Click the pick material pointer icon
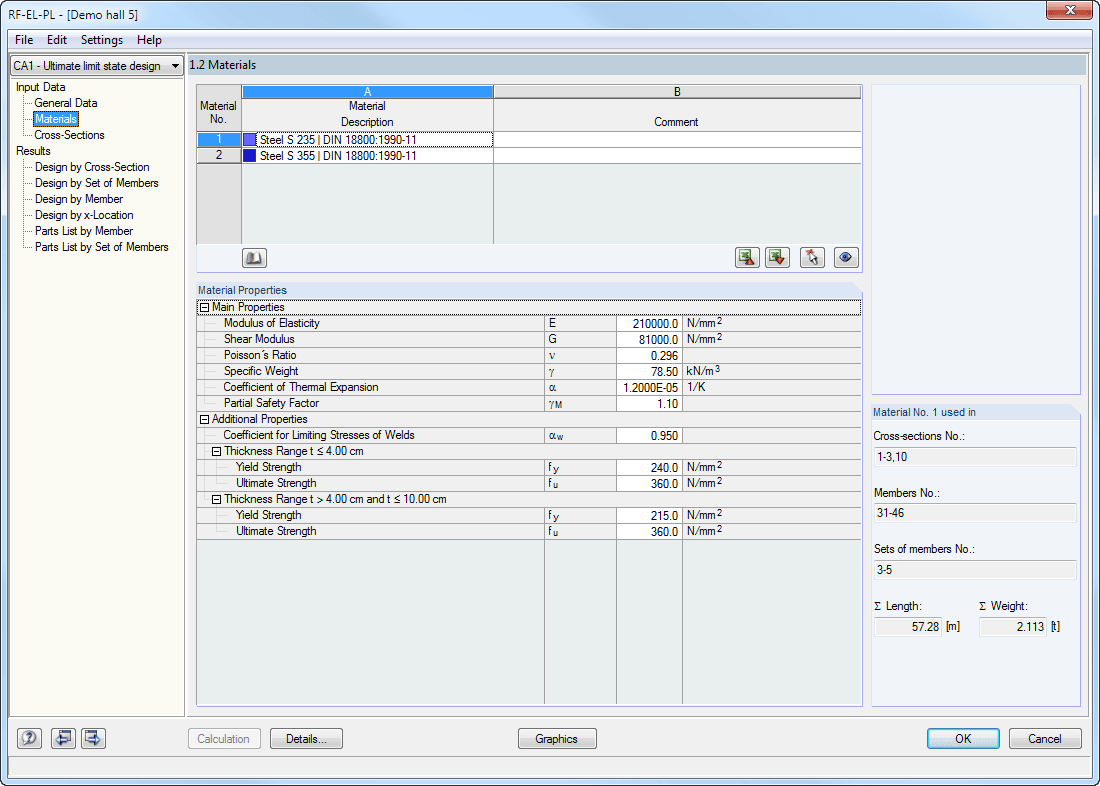 pos(812,258)
